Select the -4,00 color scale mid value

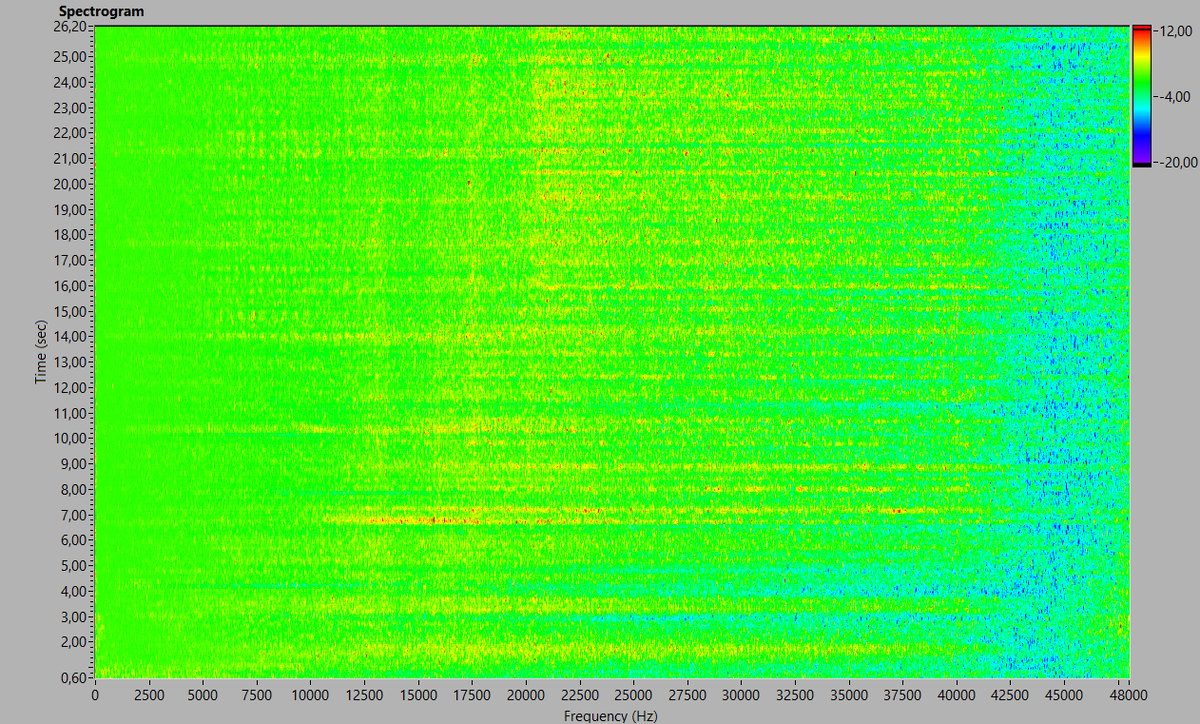(1173, 97)
